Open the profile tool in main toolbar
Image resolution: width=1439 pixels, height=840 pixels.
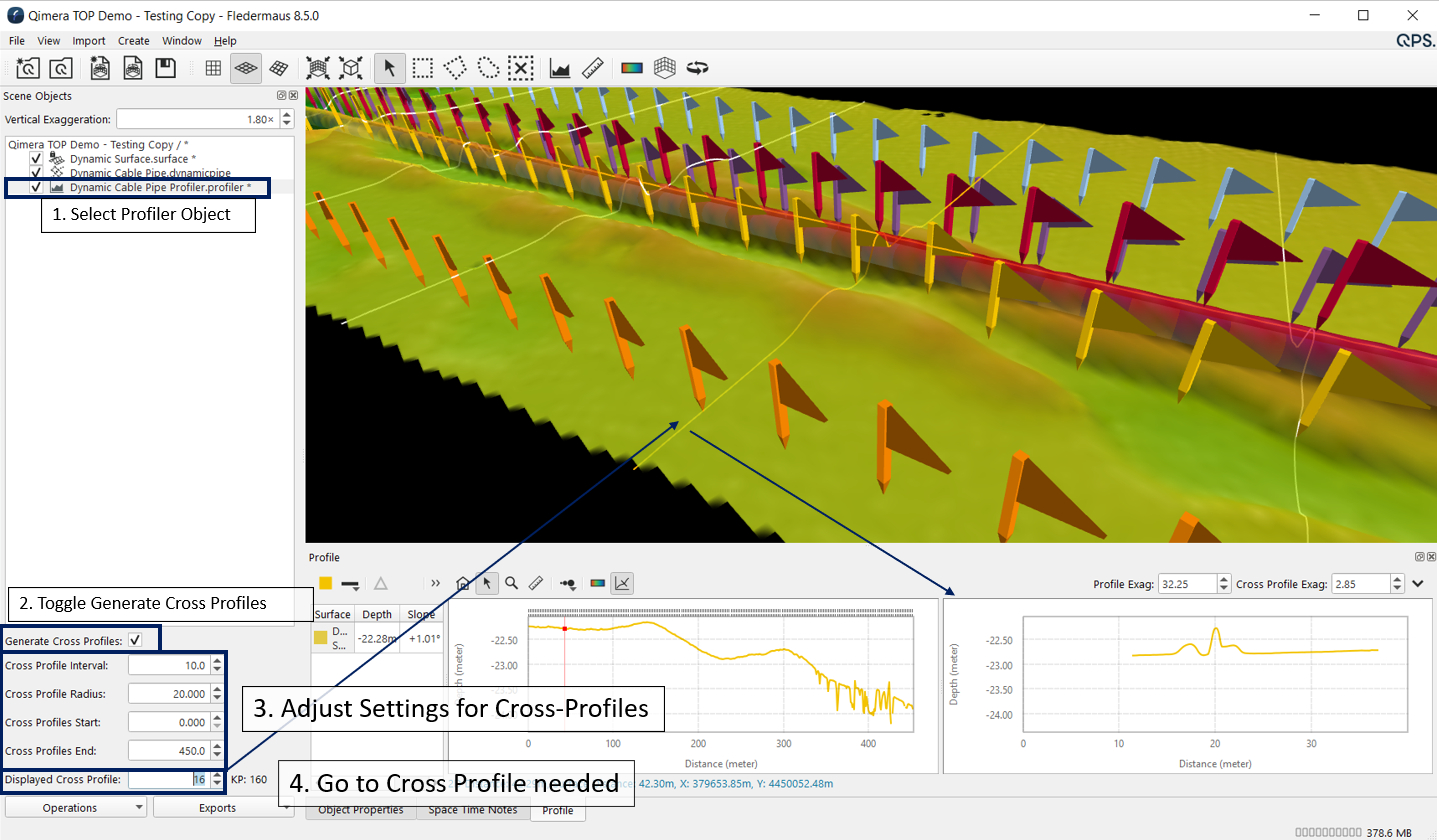[560, 68]
